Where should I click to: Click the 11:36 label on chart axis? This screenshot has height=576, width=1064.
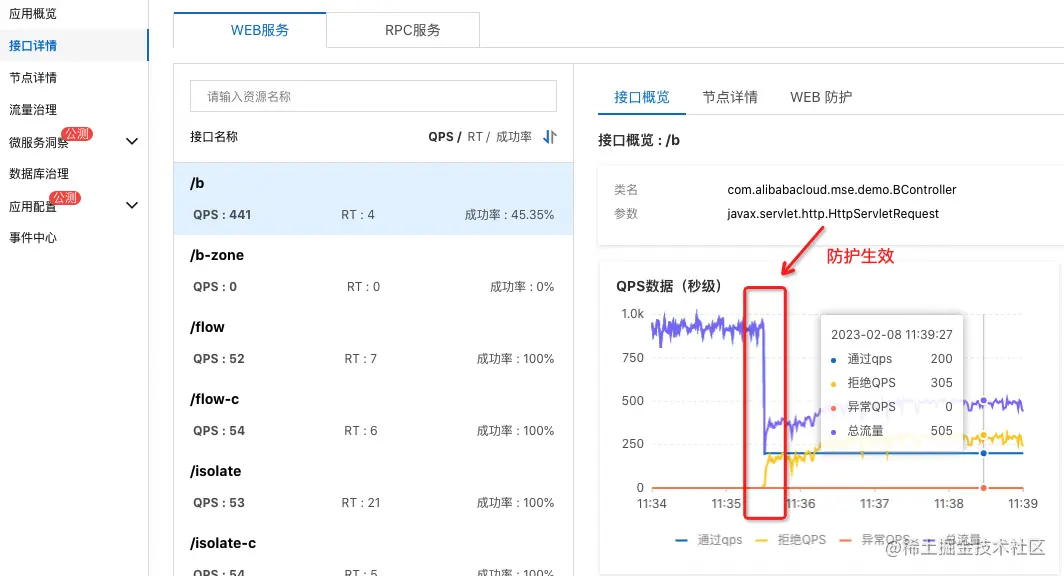pyautogui.click(x=801, y=503)
